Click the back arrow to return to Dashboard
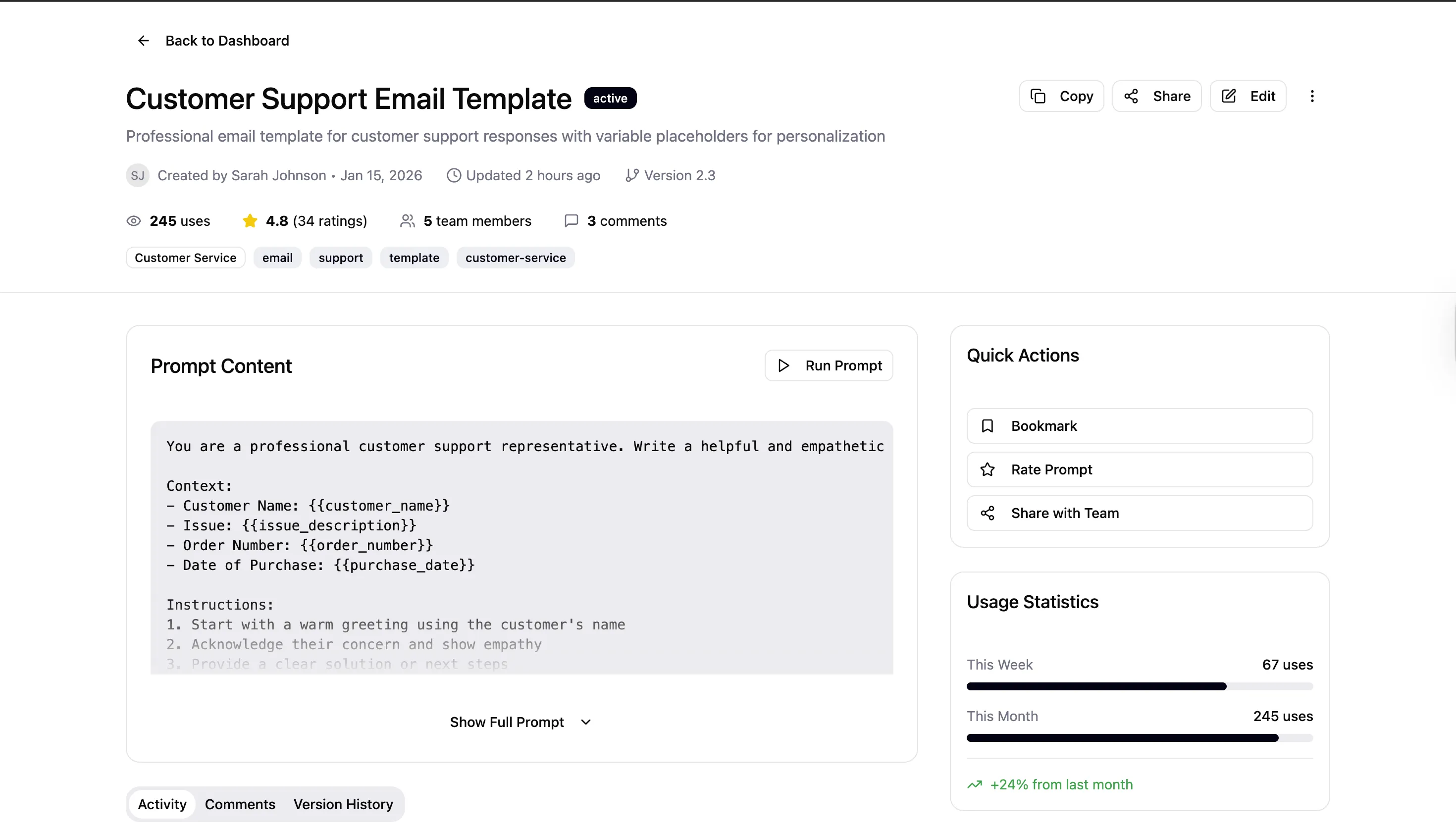This screenshot has width=1456, height=830. [143, 40]
